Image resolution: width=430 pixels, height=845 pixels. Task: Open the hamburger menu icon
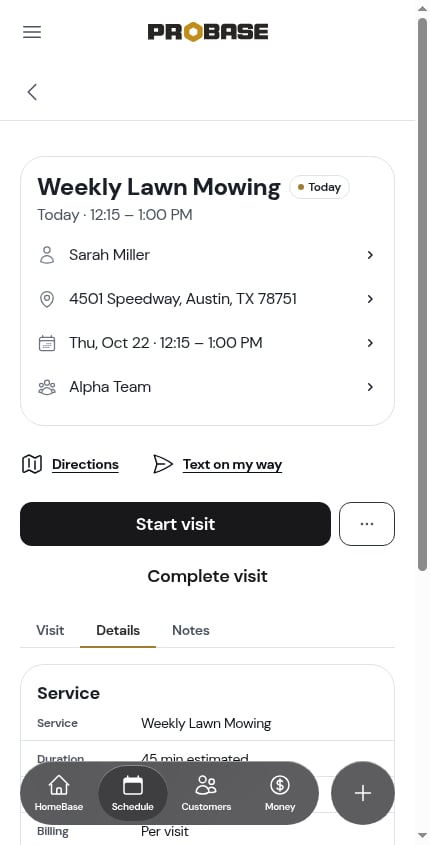coord(32,32)
